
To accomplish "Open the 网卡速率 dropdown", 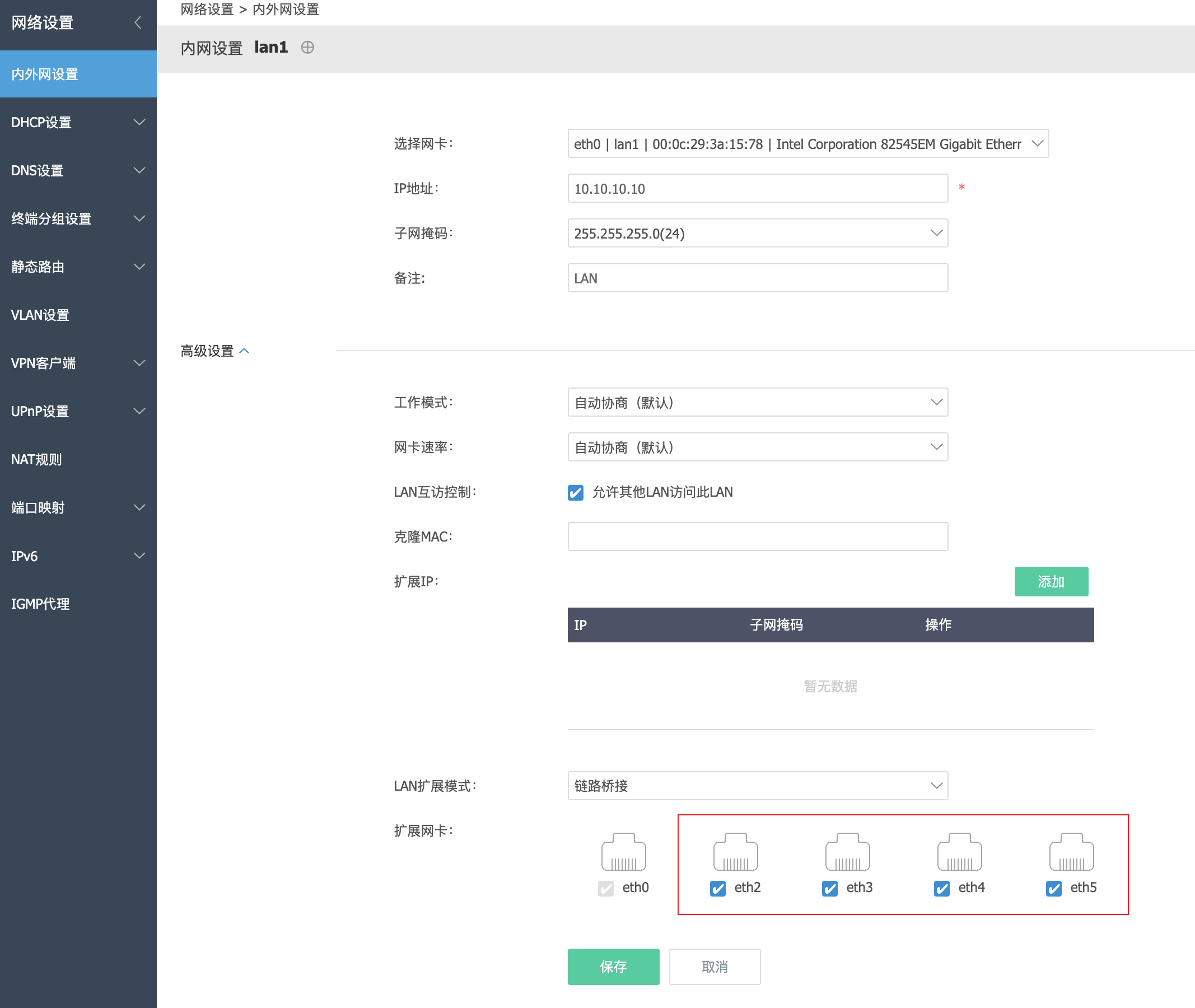I will click(757, 447).
